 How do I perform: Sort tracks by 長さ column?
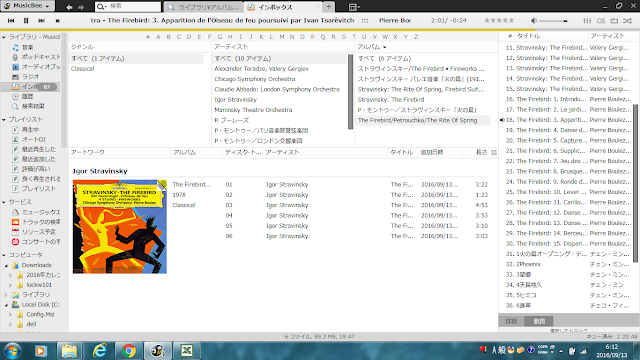tap(481, 152)
